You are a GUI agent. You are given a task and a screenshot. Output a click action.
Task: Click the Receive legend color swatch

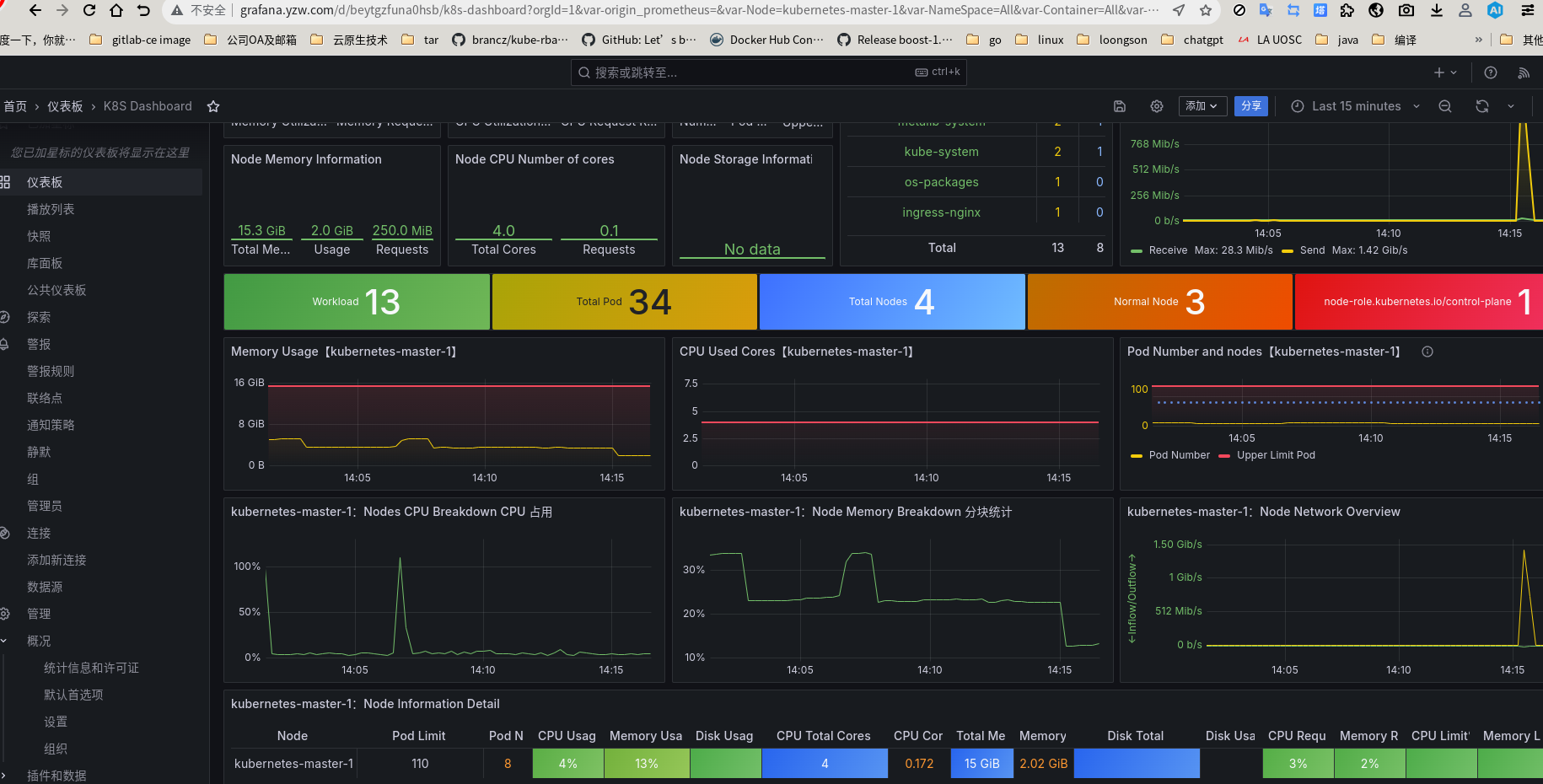1136,250
